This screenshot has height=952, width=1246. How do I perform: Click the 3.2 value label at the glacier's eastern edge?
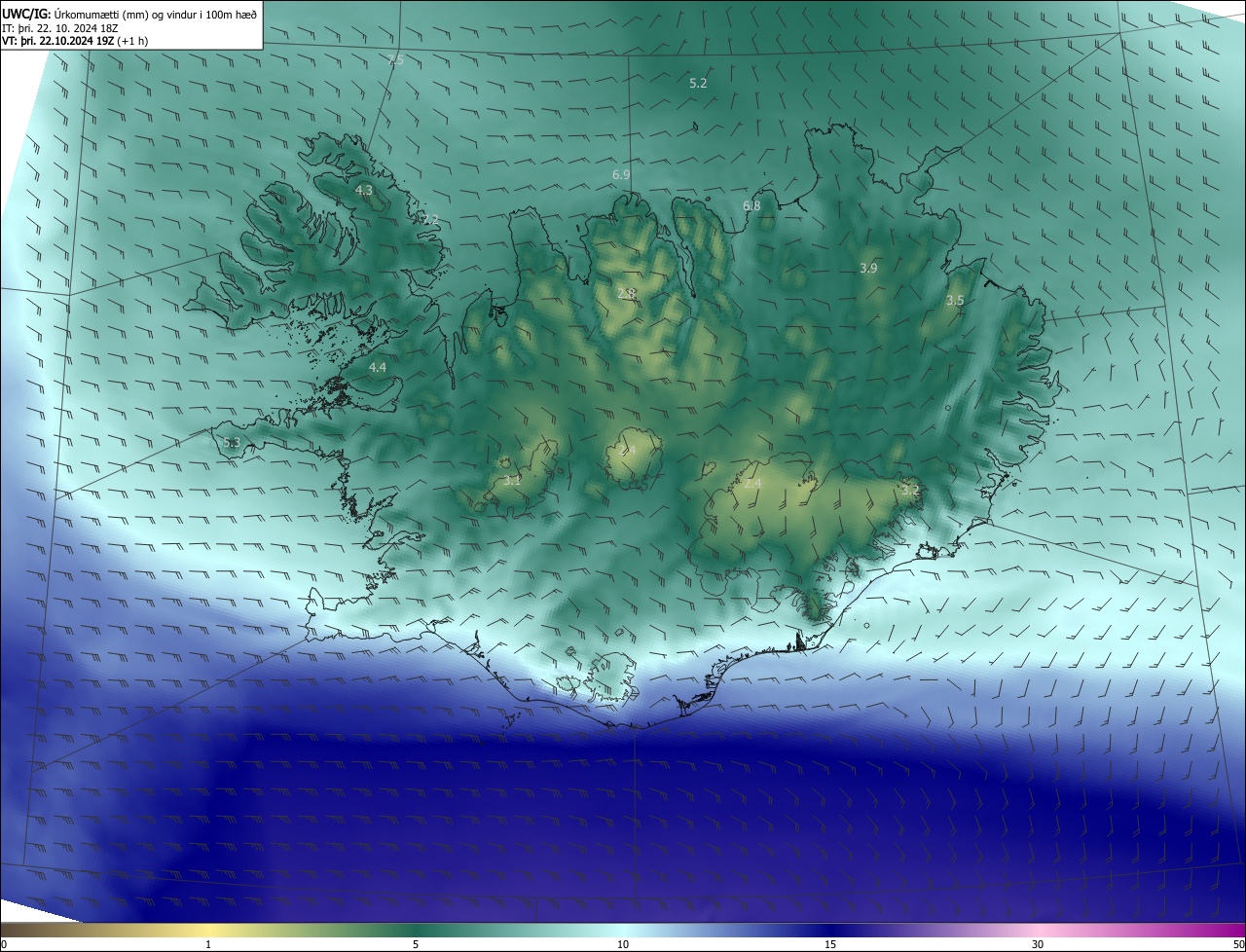910,490
